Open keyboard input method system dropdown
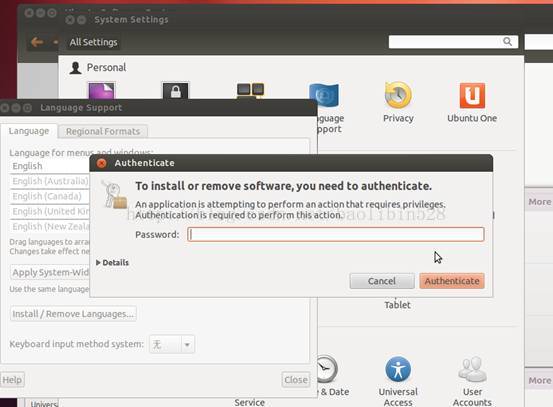Viewport: 553px width, 407px height. click(172, 344)
